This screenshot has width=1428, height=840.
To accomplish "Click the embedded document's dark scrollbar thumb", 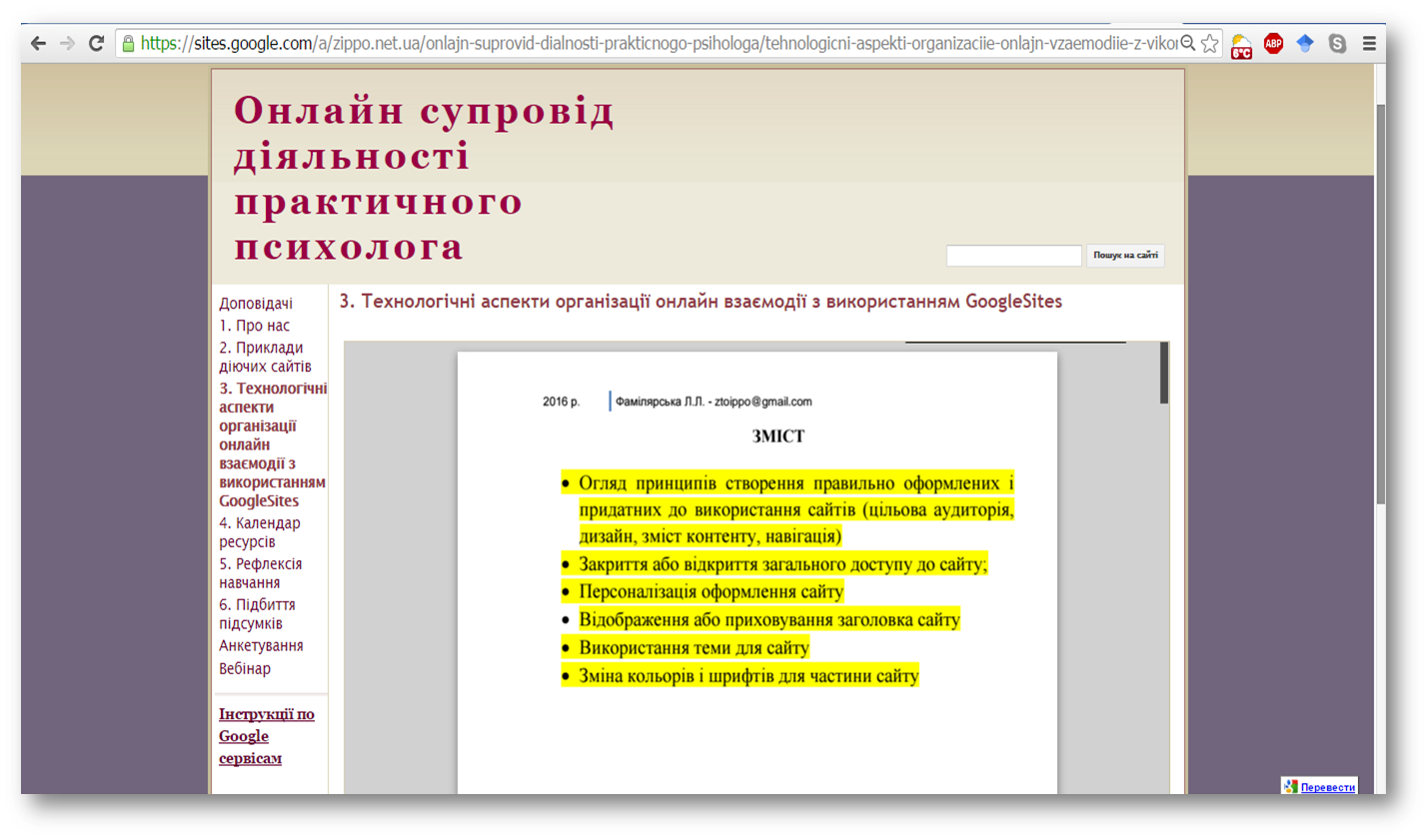I will [x=1164, y=373].
